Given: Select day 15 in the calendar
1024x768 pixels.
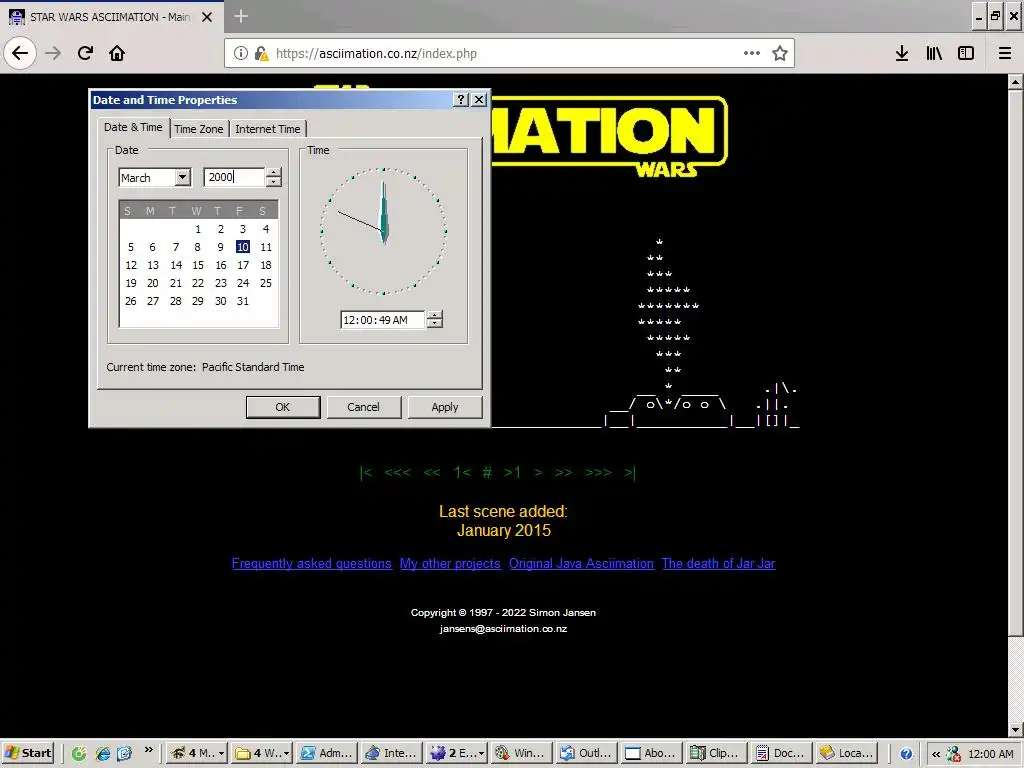Looking at the screenshot, I should [x=198, y=265].
